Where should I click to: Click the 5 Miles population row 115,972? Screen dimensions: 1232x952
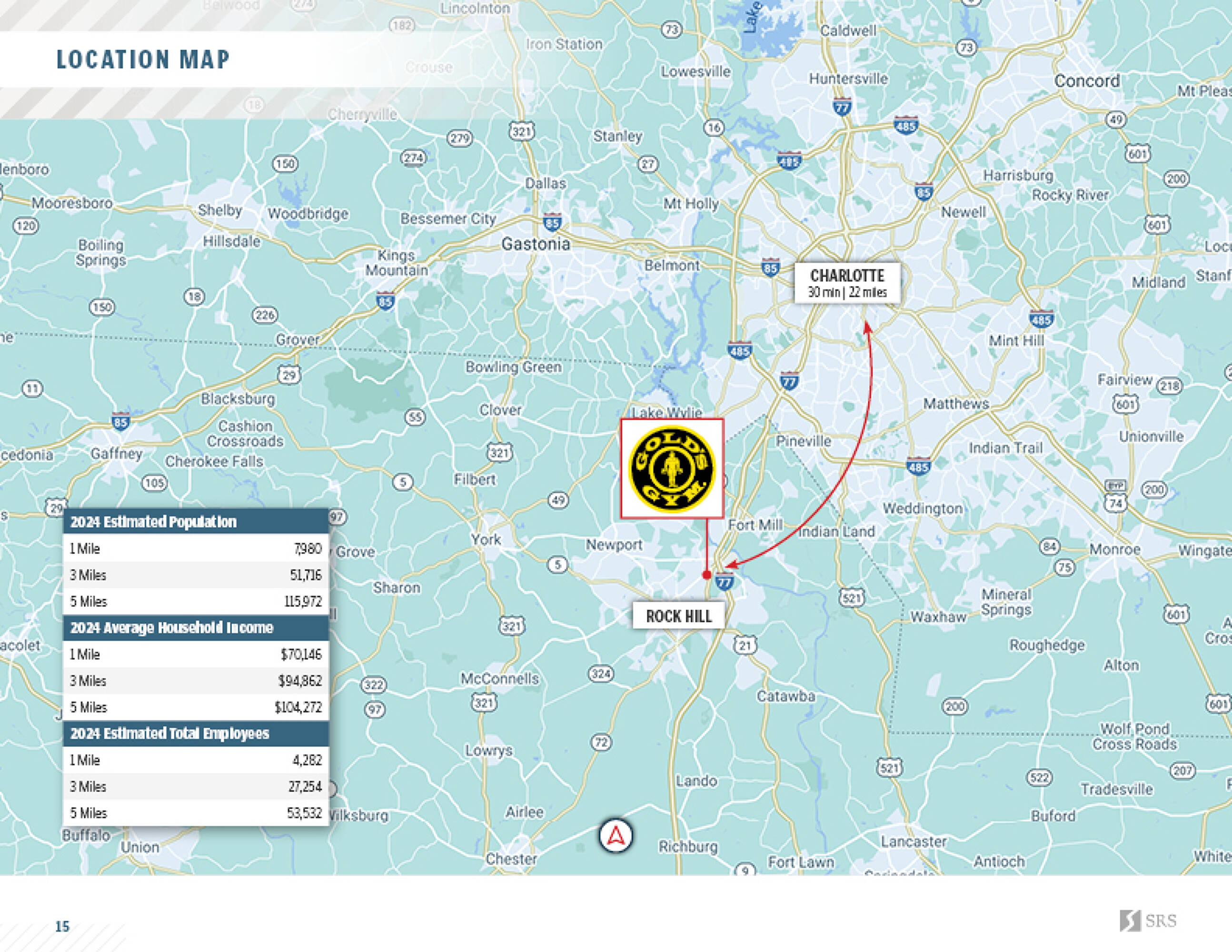(x=196, y=601)
